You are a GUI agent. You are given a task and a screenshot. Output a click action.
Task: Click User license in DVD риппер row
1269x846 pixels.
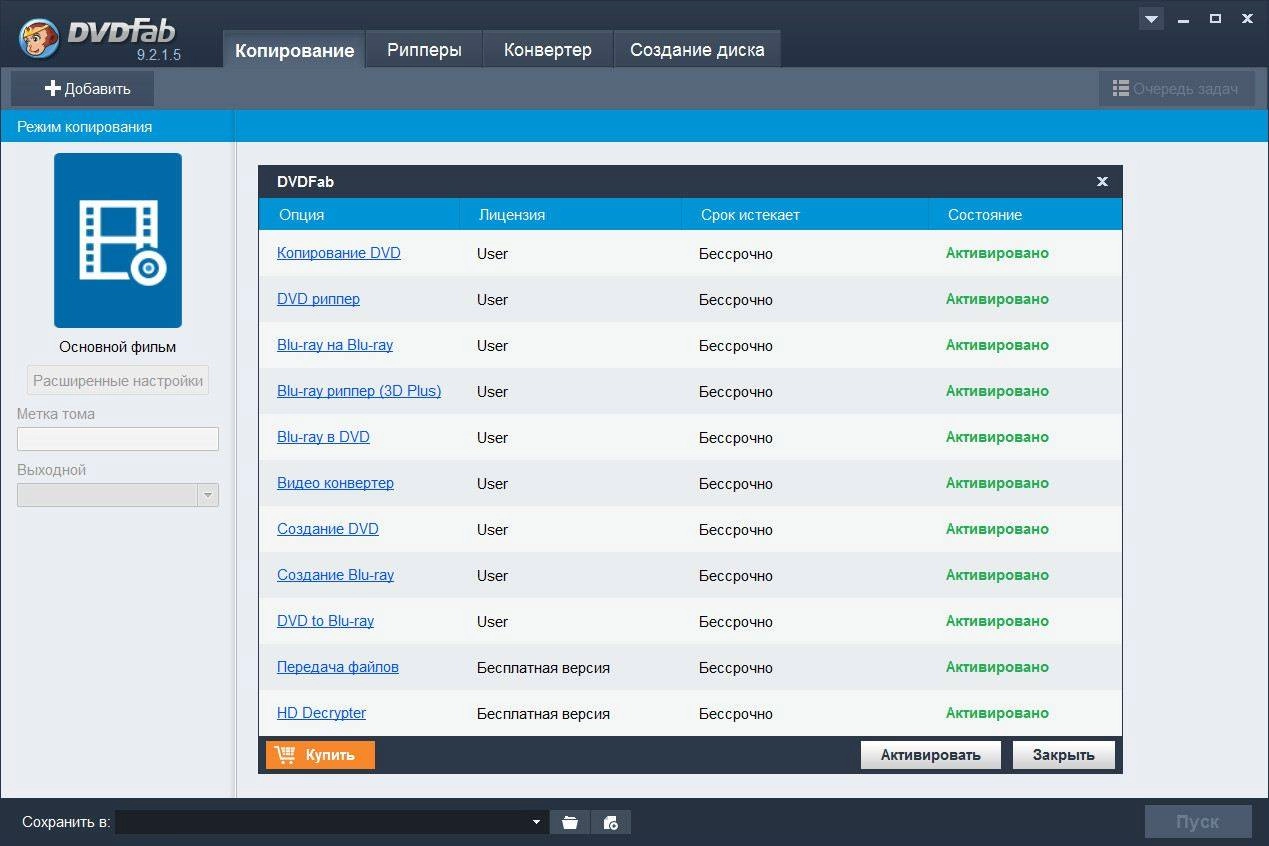tap(492, 300)
